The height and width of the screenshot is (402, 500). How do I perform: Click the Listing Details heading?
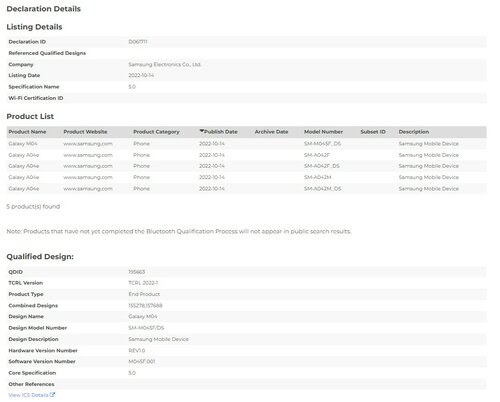coord(34,27)
